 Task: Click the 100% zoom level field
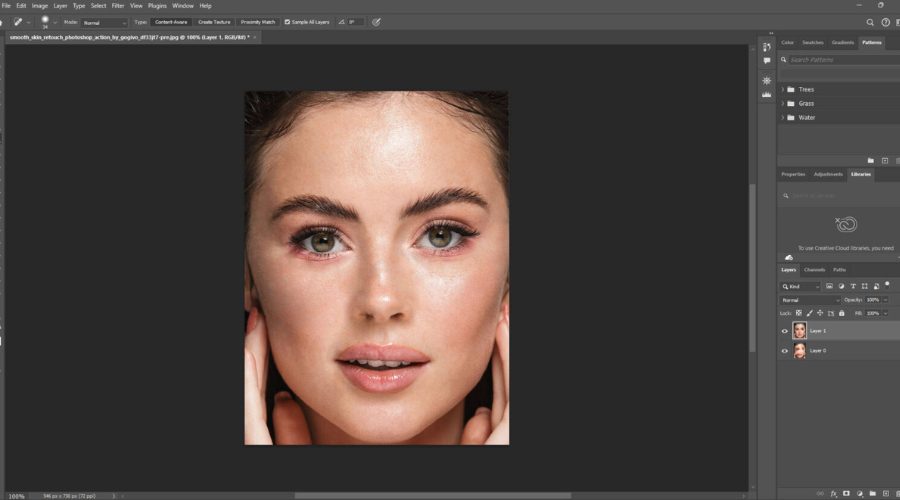point(17,496)
